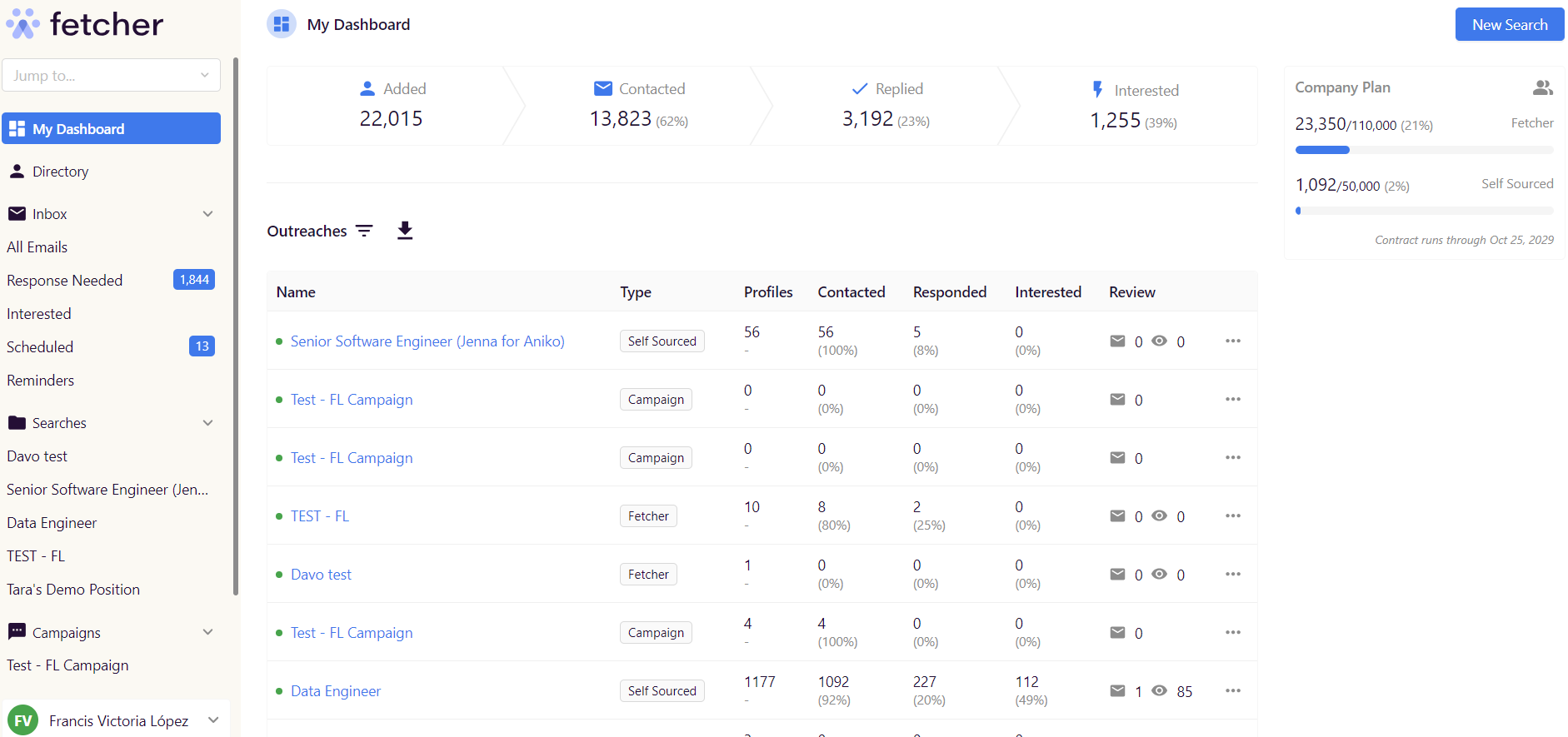Click the Inbox envelope icon in the sidebar
Image resolution: width=1568 pixels, height=737 pixels.
click(17, 214)
